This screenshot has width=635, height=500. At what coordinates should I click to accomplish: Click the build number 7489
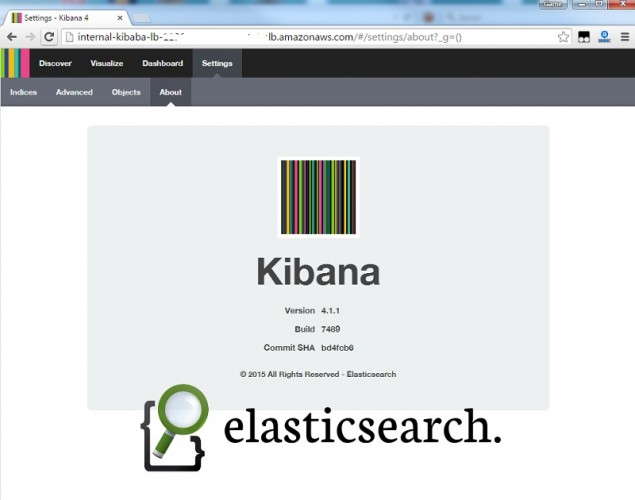coord(330,329)
